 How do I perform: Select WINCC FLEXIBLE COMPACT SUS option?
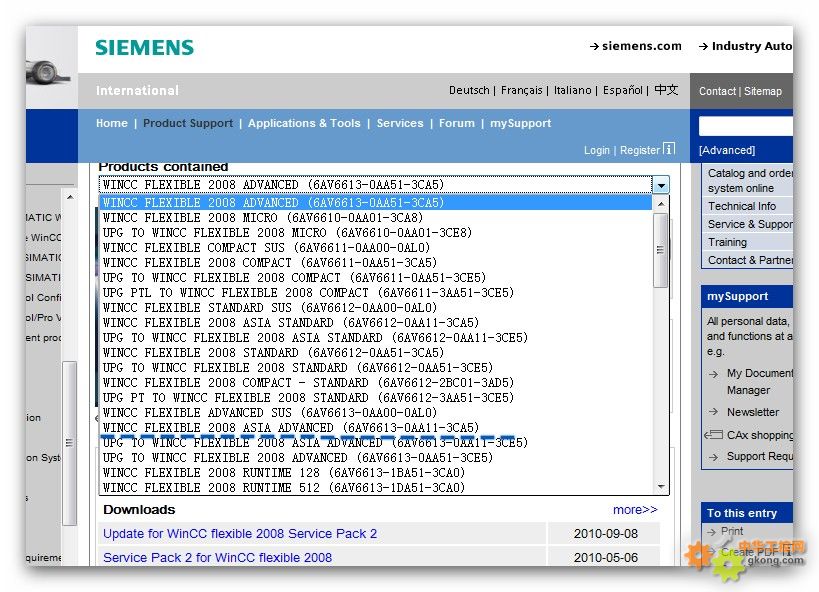(x=376, y=248)
